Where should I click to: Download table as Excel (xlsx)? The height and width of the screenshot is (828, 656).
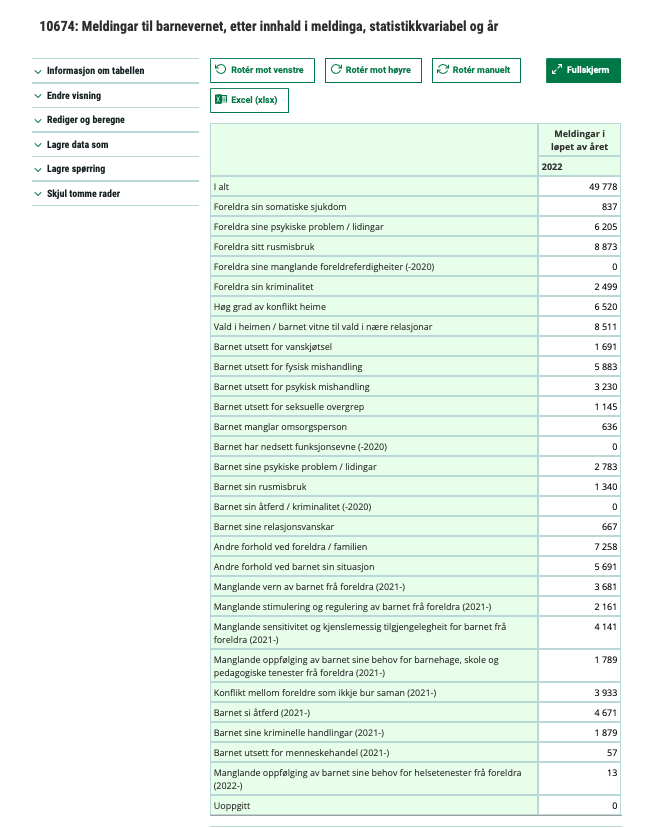coord(249,100)
